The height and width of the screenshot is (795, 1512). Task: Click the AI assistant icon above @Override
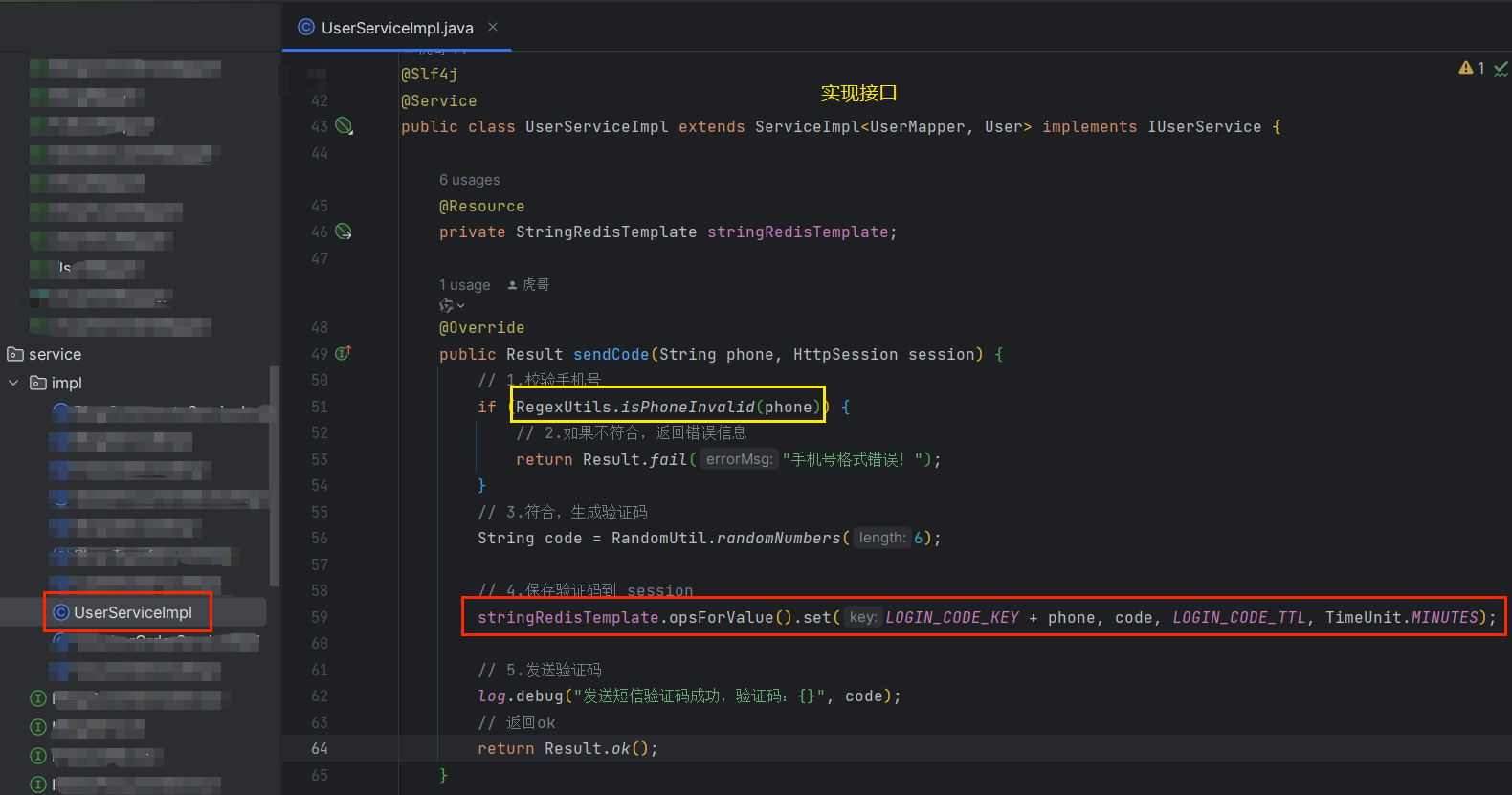tap(446, 306)
